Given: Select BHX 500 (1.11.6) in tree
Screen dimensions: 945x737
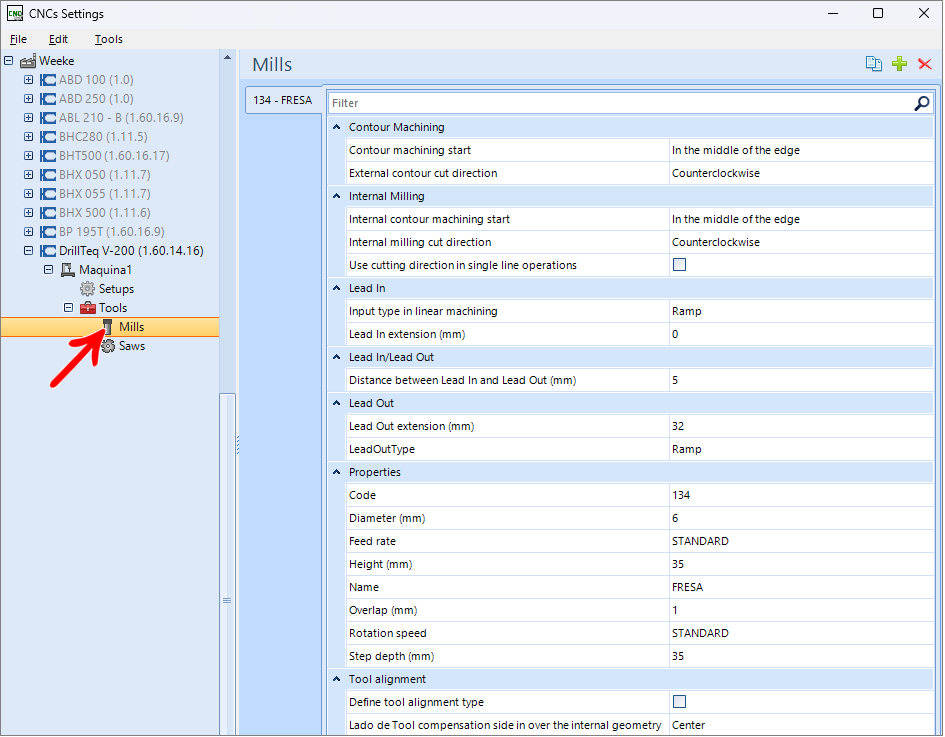Looking at the screenshot, I should [105, 213].
